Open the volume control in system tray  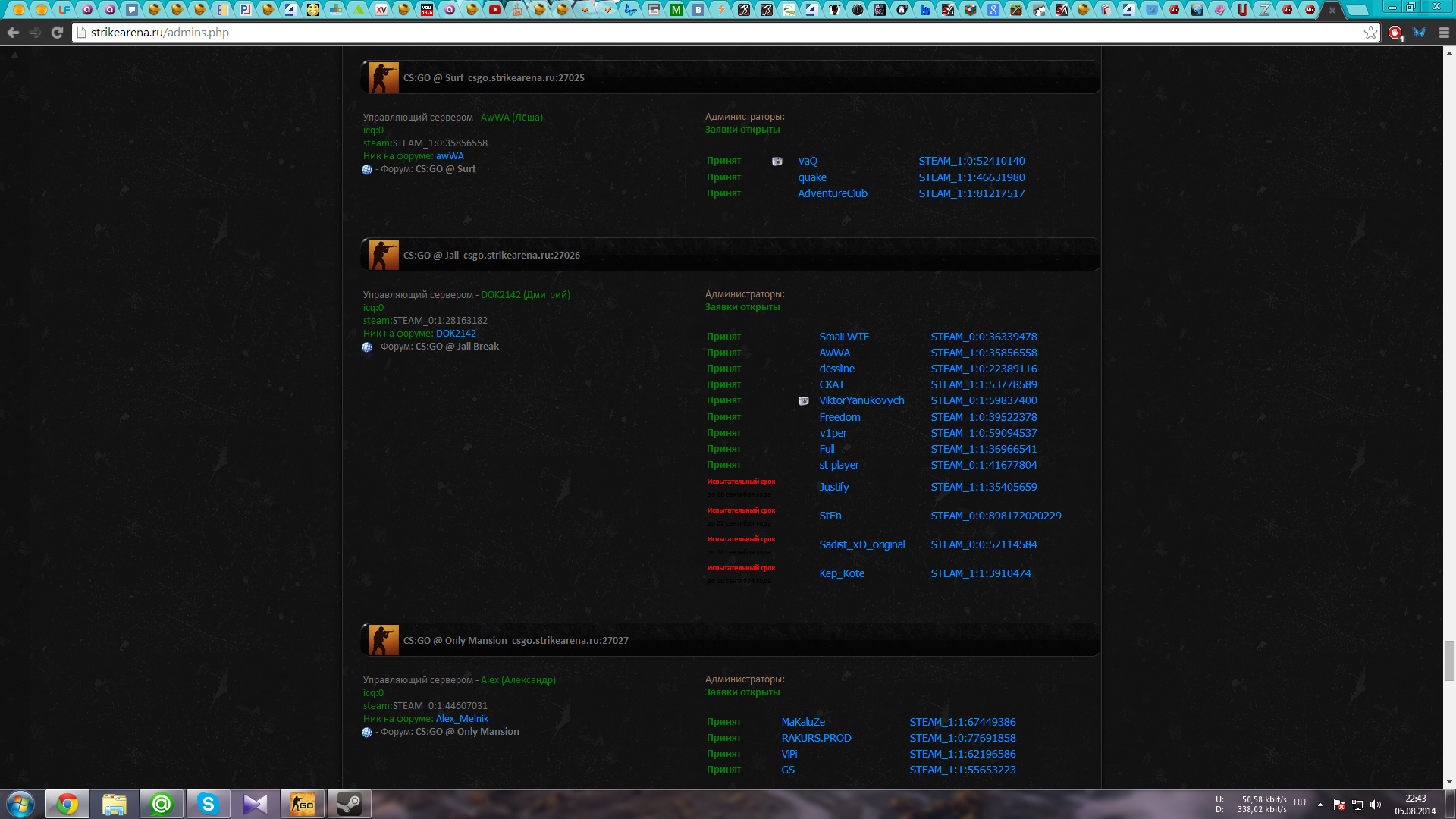coord(1376,805)
